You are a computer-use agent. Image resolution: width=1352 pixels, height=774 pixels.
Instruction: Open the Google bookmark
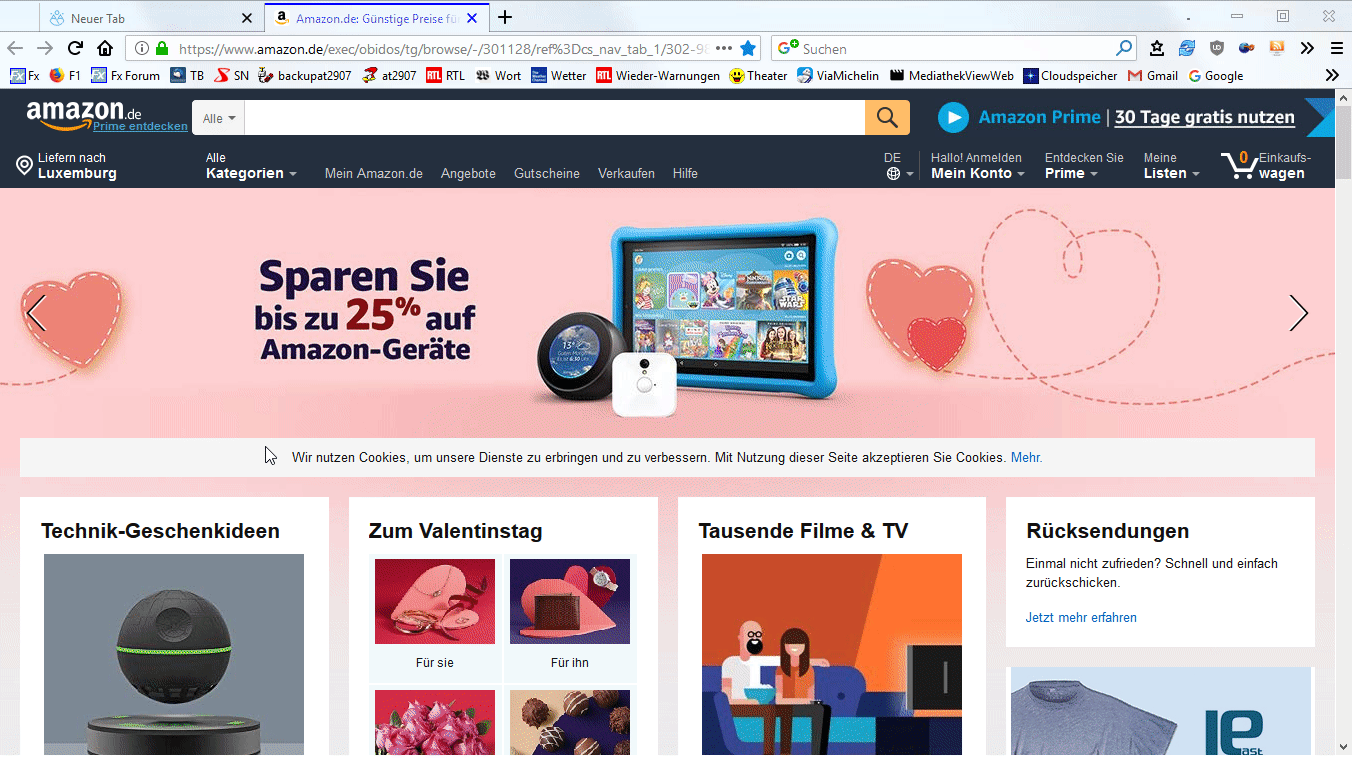1216,75
